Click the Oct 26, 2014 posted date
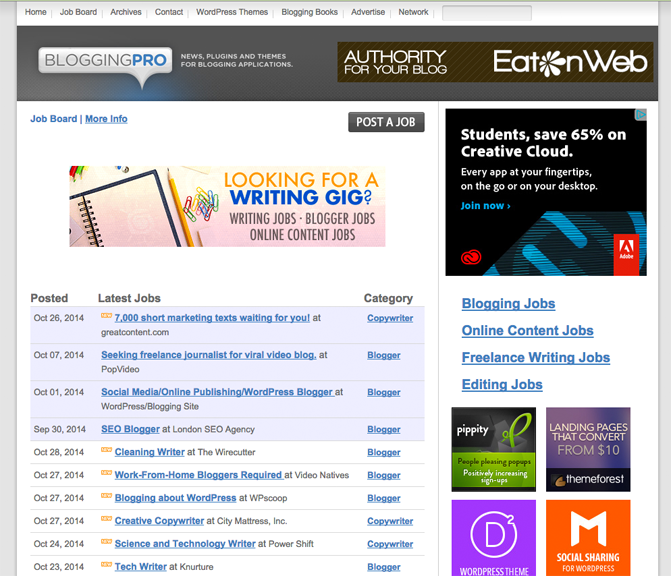This screenshot has height=576, width=671. [59, 318]
